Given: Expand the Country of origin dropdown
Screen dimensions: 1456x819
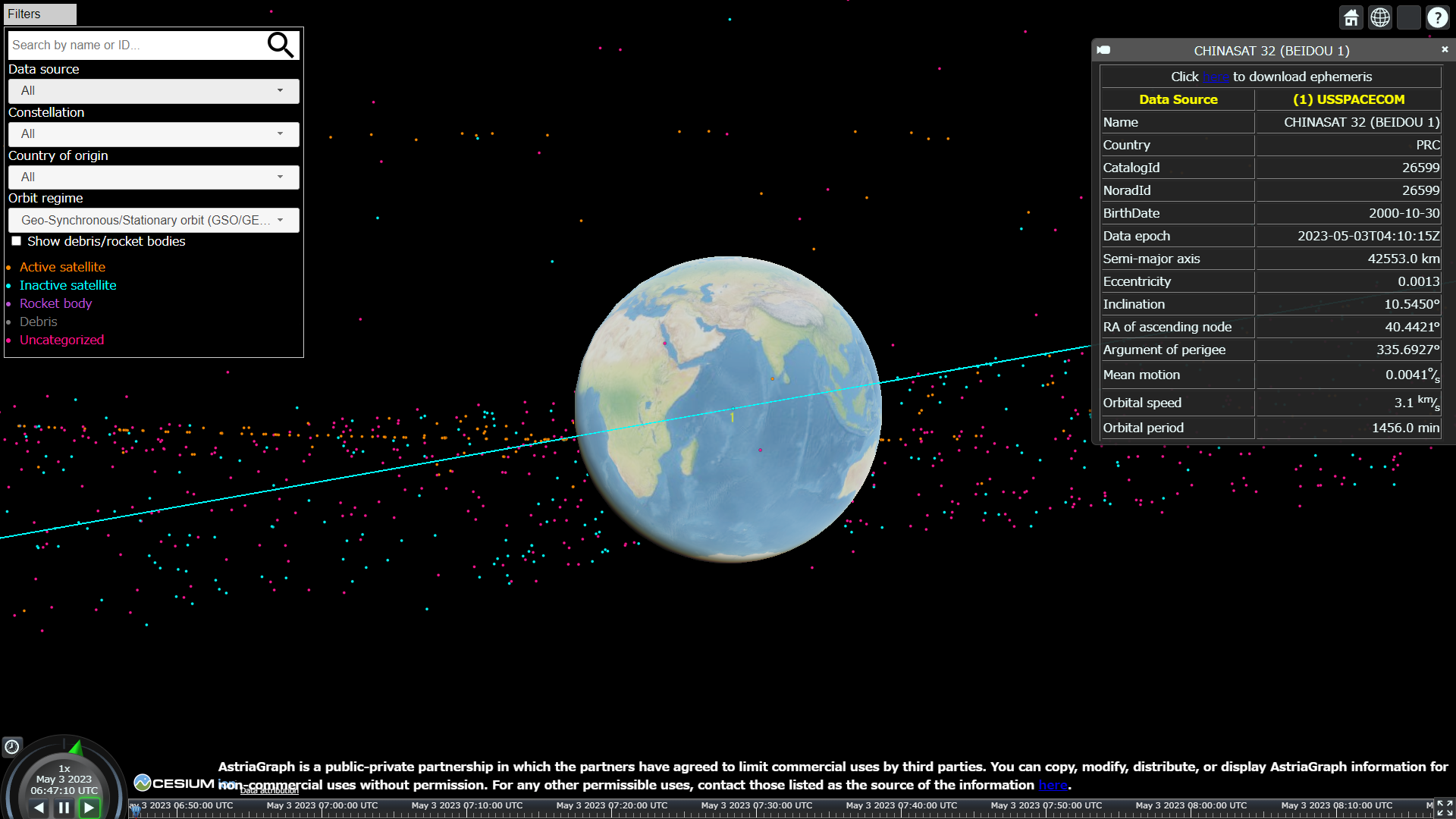Looking at the screenshot, I should coord(154,177).
